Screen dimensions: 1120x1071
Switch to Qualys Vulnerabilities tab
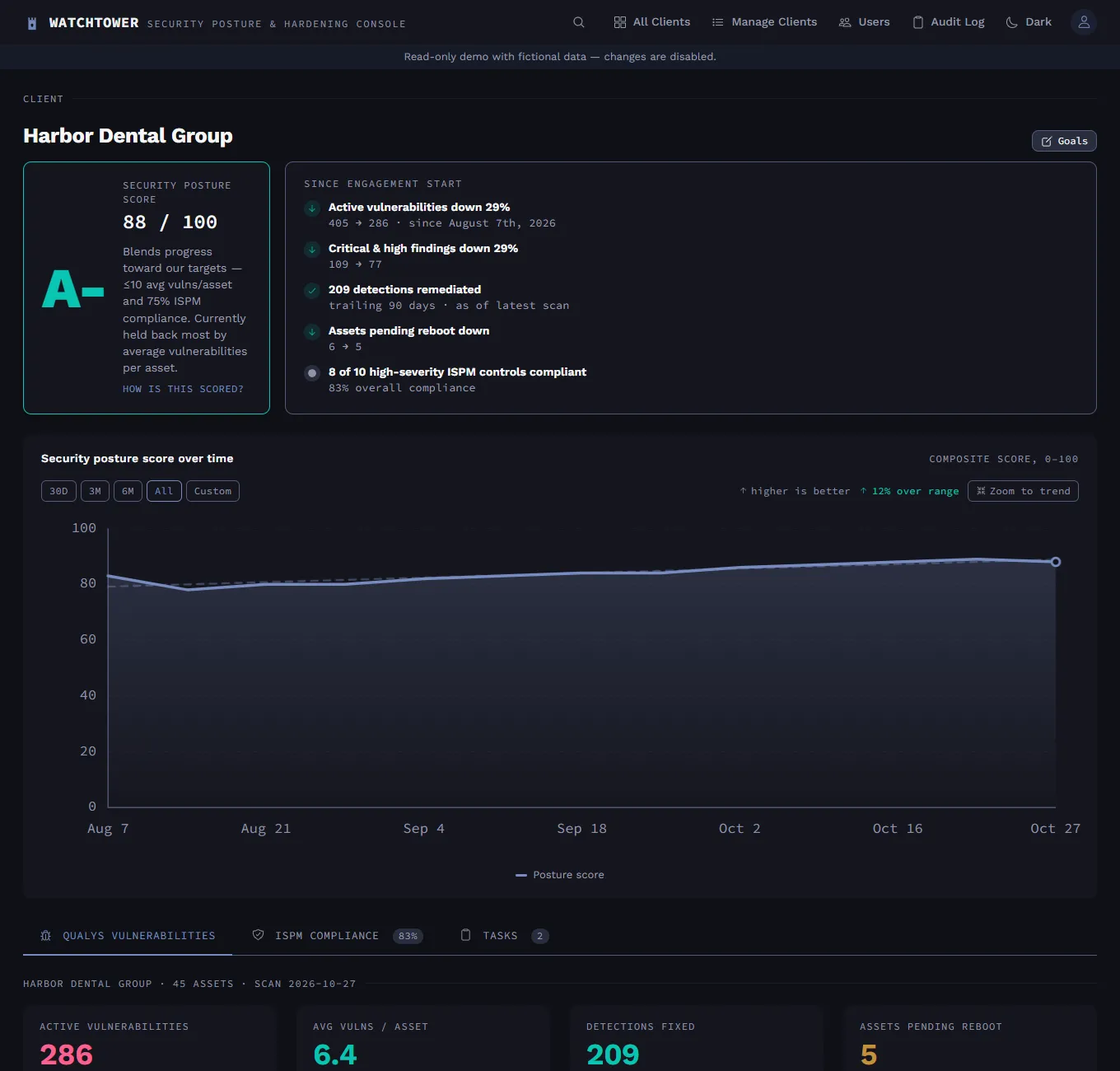pos(128,936)
